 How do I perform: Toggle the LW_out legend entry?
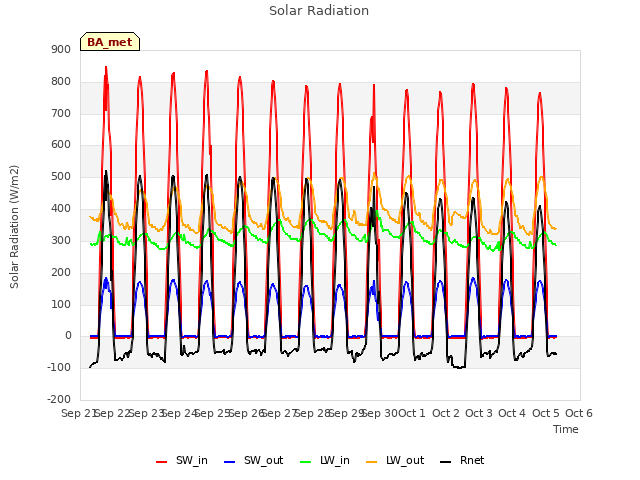395,460
